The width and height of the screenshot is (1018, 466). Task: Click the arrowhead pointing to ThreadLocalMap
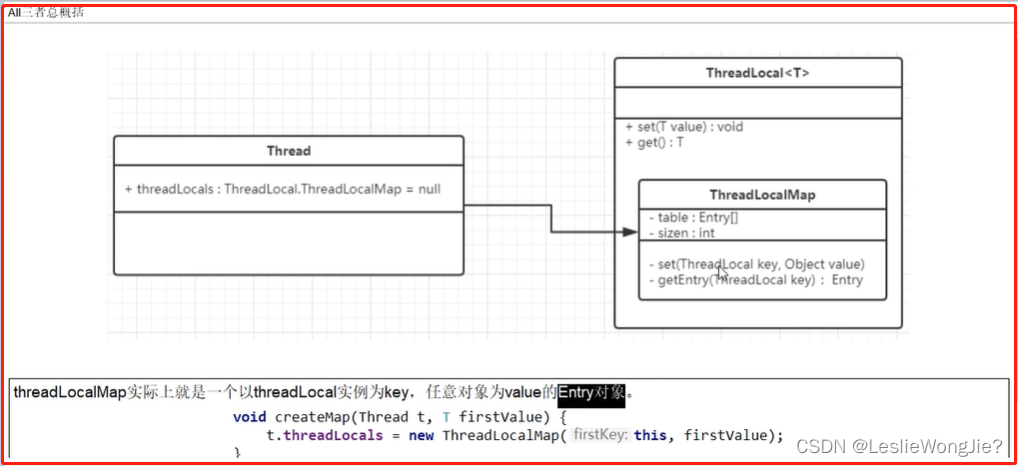630,232
